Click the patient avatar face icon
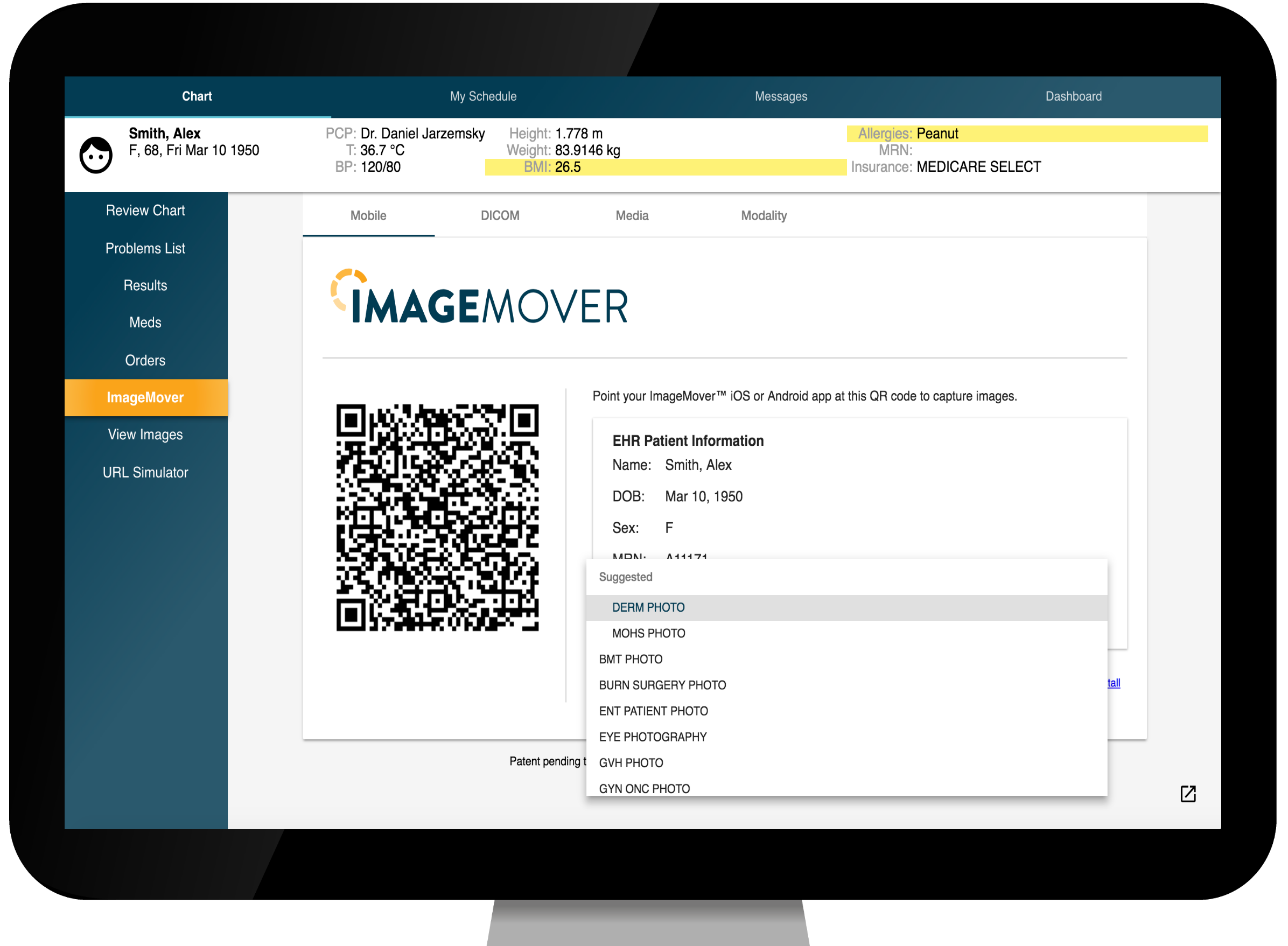This screenshot has width=1288, height=946. pyautogui.click(x=96, y=155)
